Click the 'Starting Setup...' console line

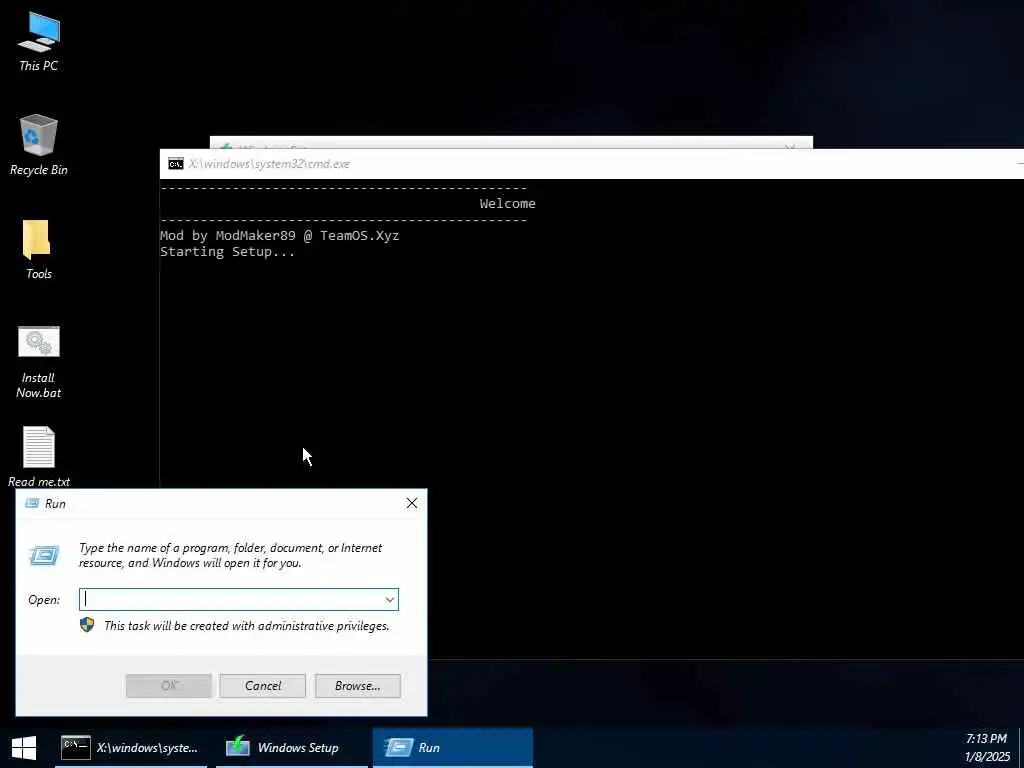(227, 252)
